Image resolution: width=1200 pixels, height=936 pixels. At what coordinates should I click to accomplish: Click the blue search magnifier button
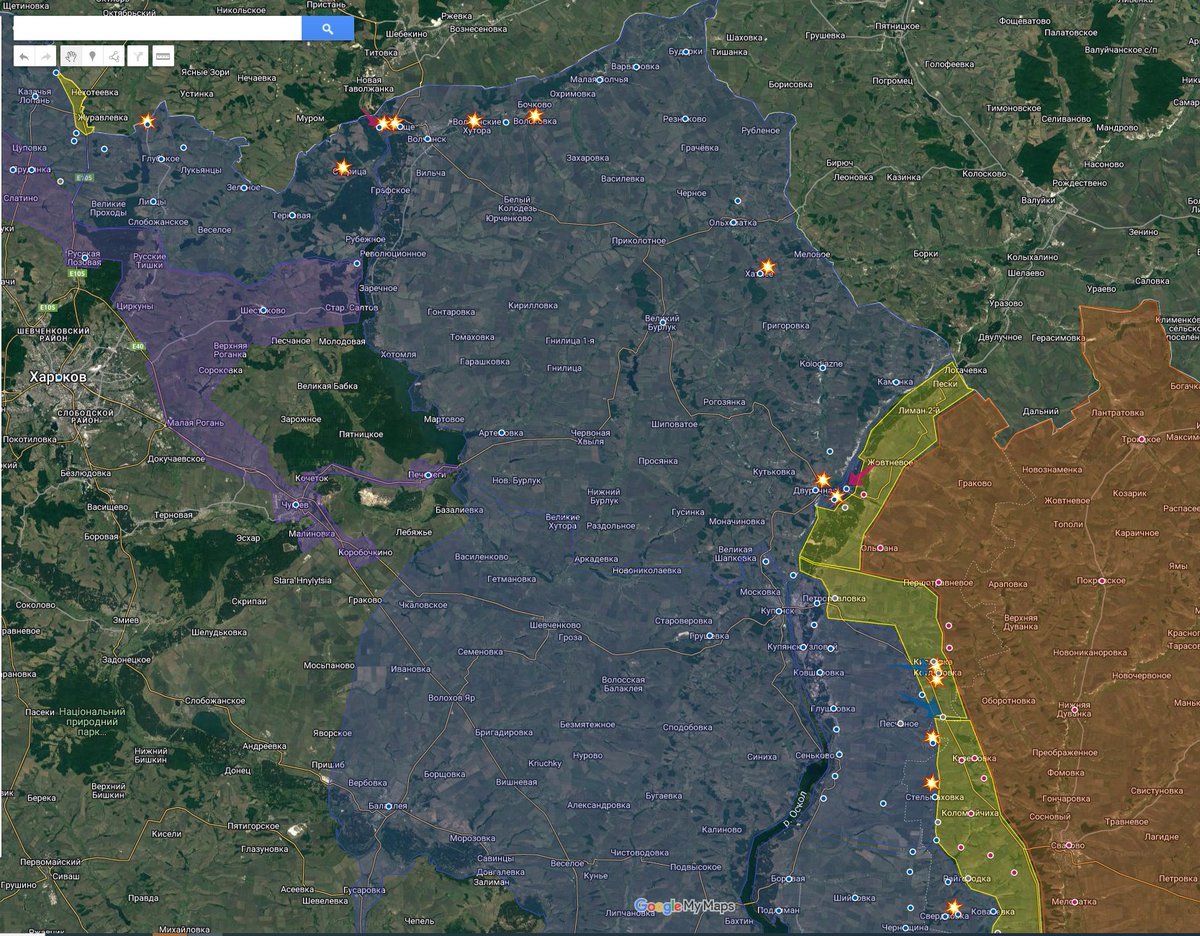(x=327, y=29)
